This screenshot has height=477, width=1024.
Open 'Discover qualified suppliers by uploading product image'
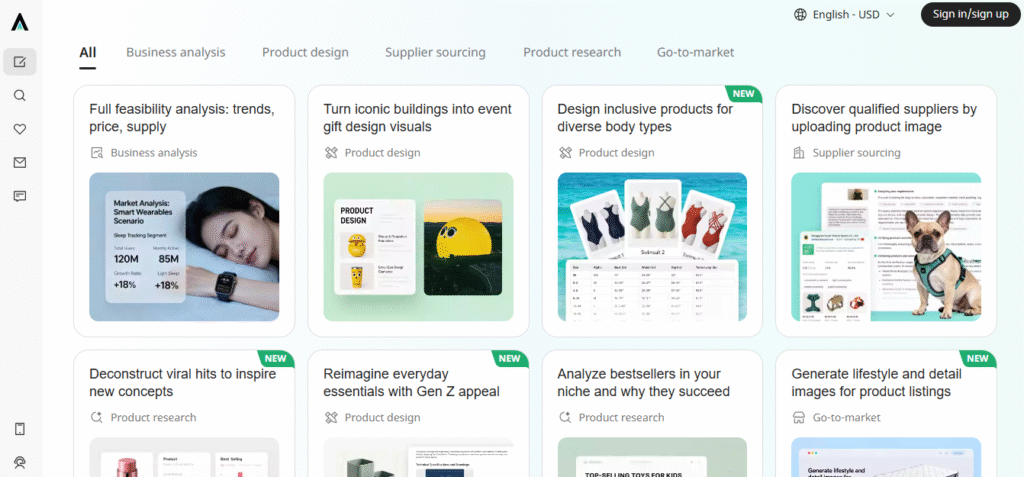tap(884, 118)
